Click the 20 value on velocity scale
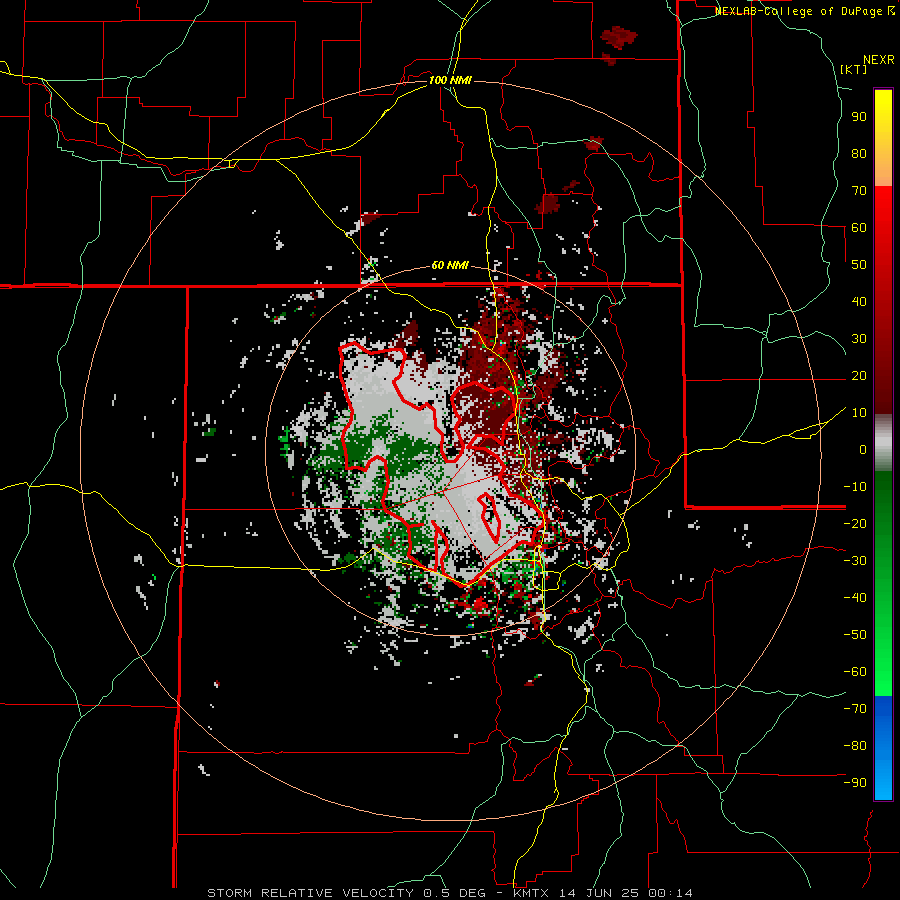Screen dimensions: 900x900 click(859, 376)
